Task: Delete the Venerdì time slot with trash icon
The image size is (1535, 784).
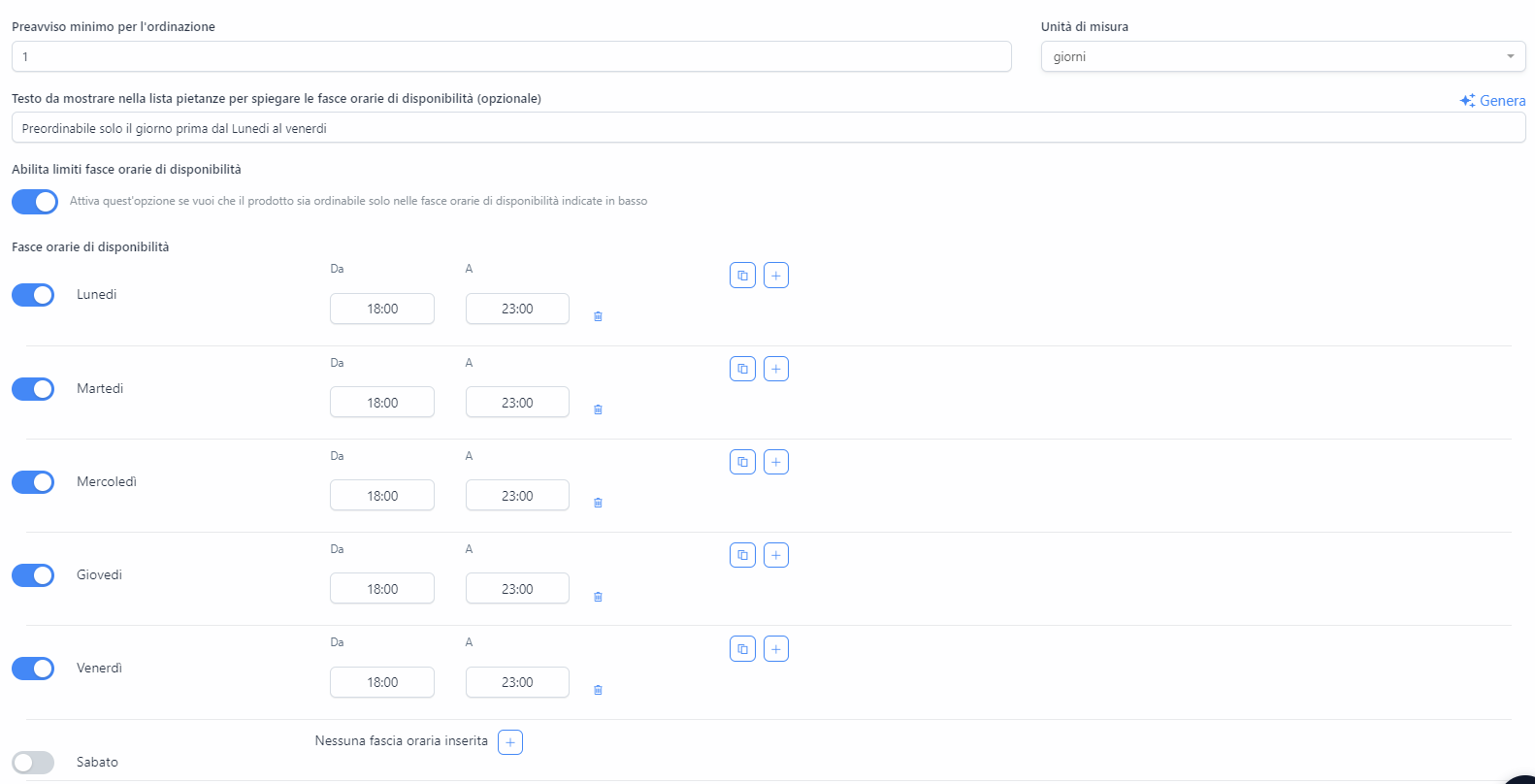Action: 598,690
